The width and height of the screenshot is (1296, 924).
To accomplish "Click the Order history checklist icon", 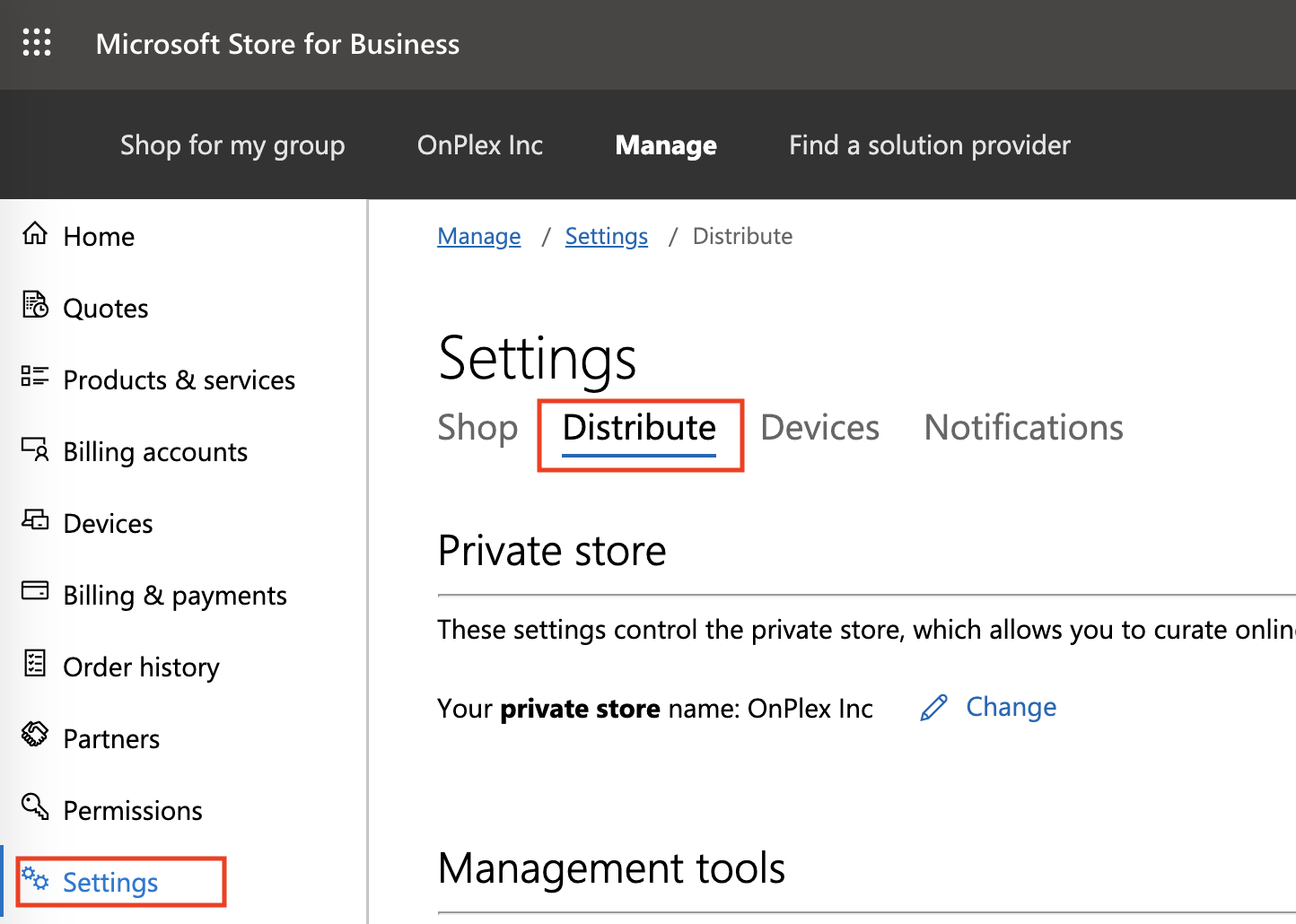I will (x=35, y=663).
